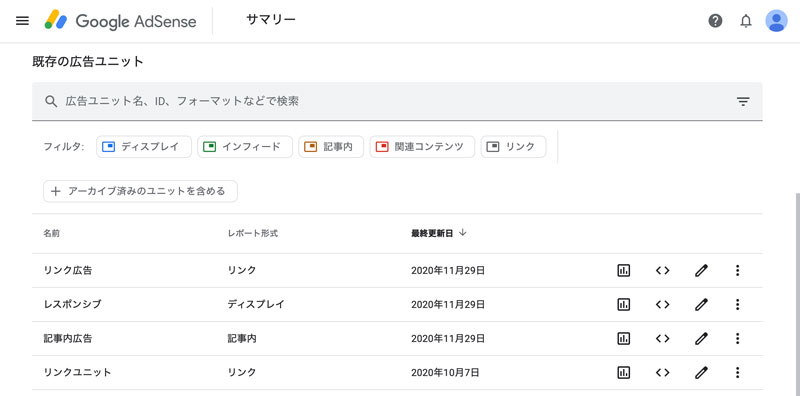Click the 名前 column header

click(52, 234)
